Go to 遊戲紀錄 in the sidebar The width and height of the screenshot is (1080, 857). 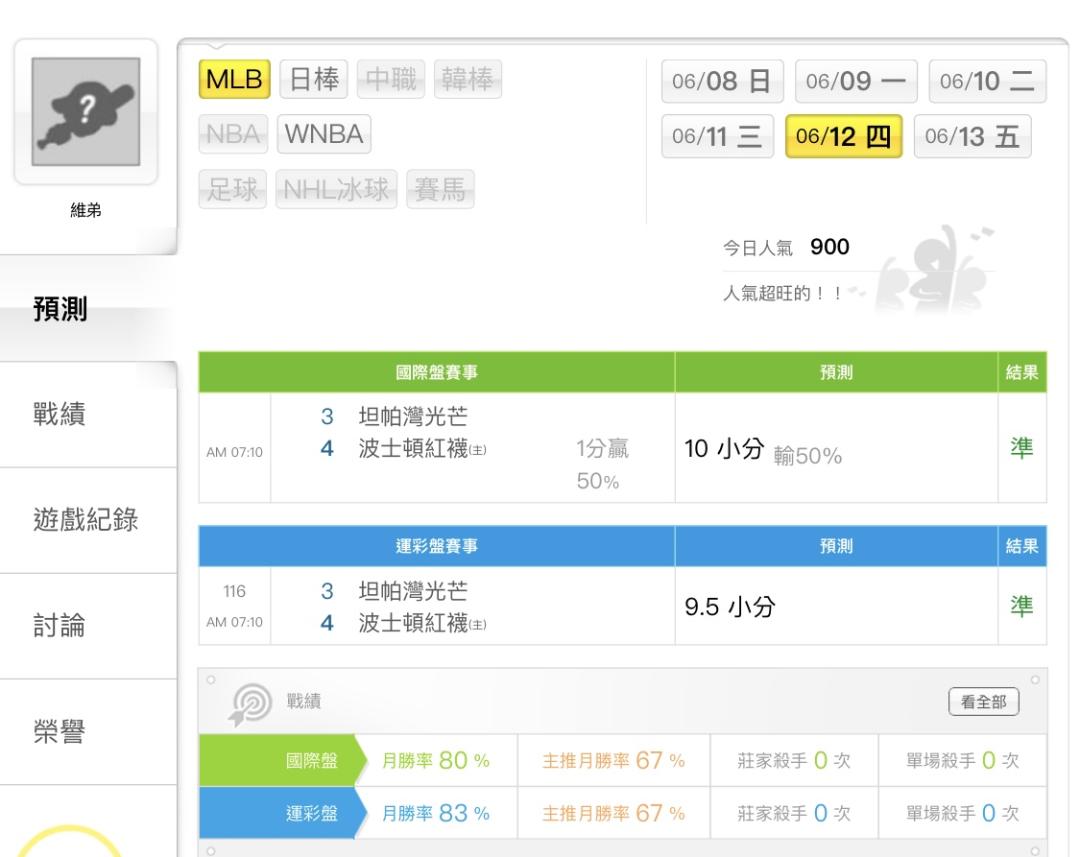(x=88, y=520)
